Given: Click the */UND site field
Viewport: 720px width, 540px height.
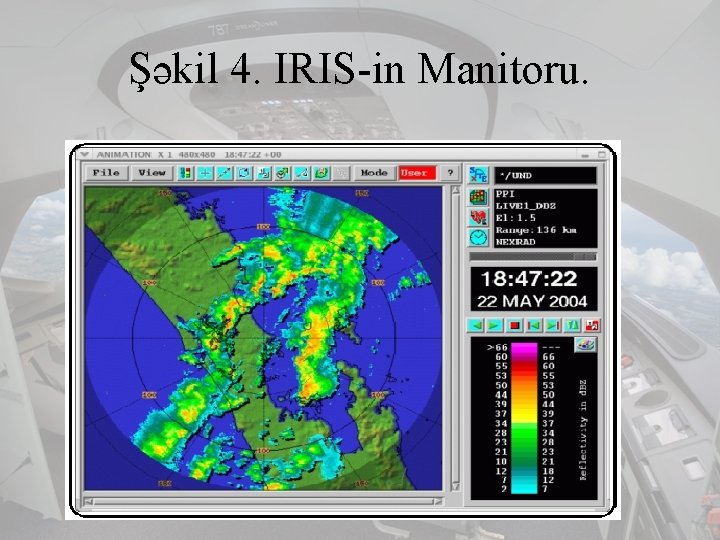Looking at the screenshot, I should (546, 175).
